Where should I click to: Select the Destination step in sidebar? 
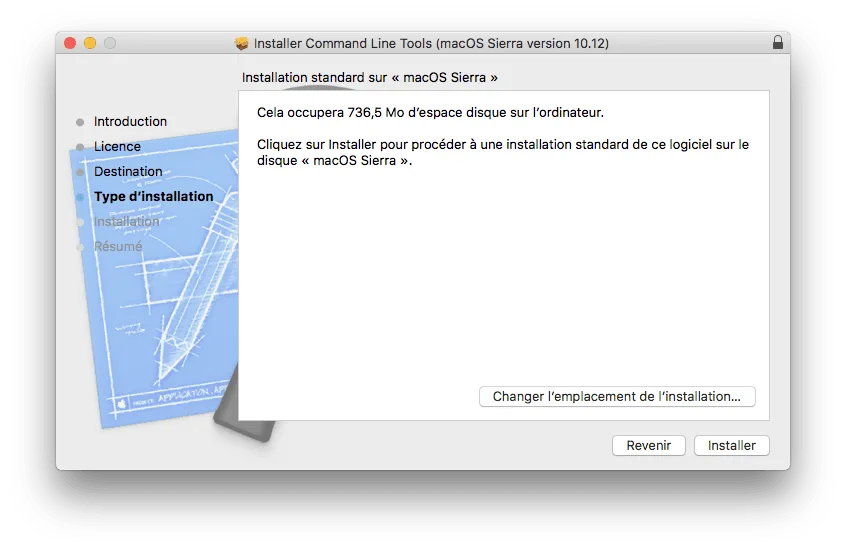click(x=128, y=171)
